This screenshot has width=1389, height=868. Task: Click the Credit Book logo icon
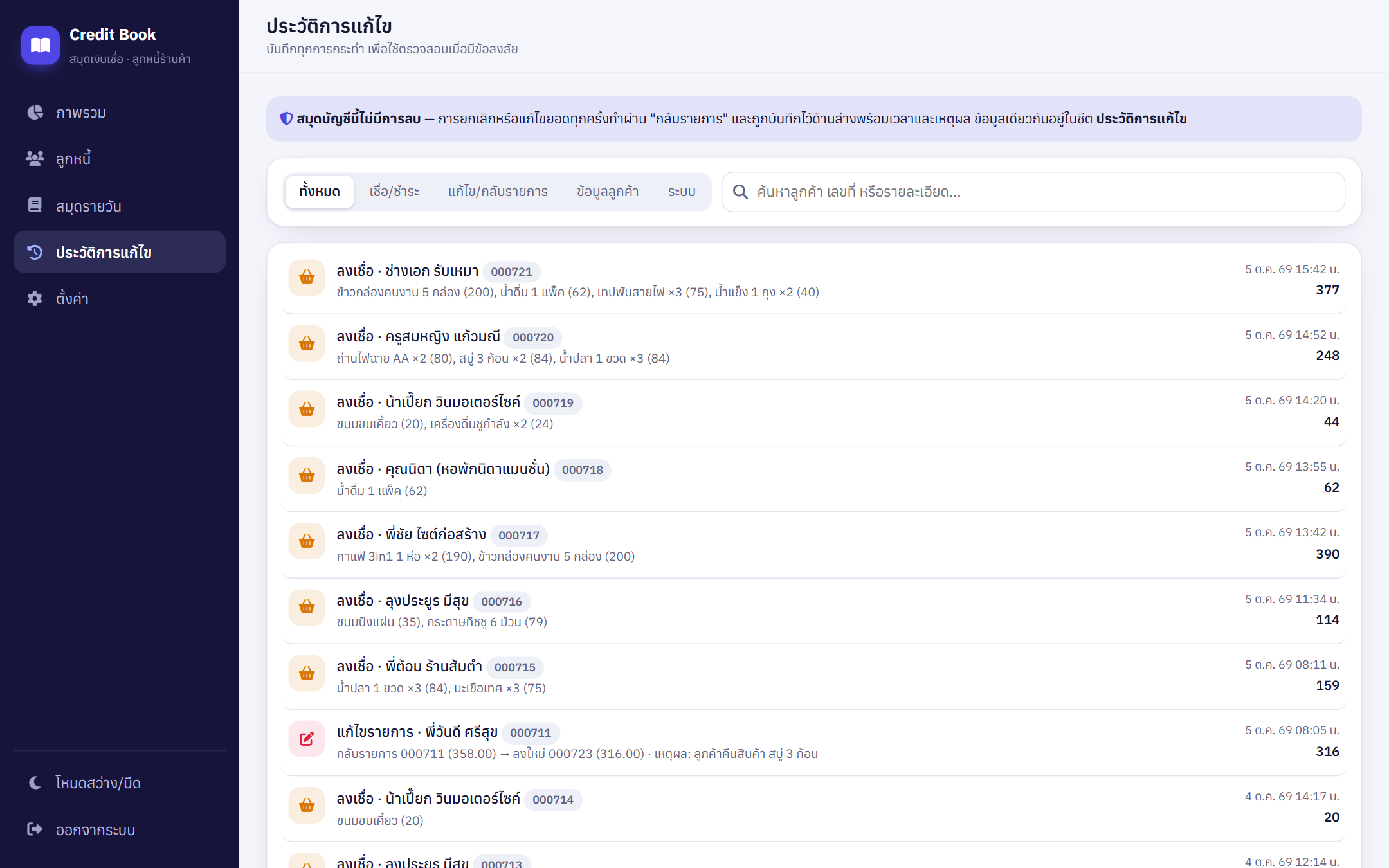click(x=41, y=46)
